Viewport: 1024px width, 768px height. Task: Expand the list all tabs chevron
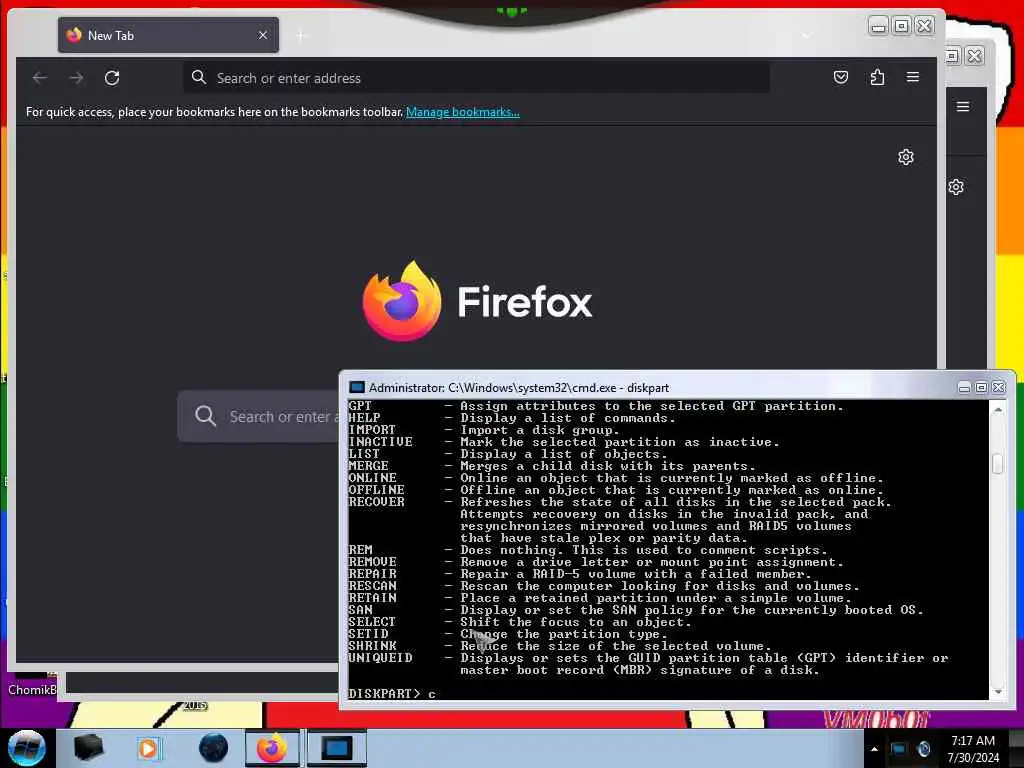coord(807,35)
